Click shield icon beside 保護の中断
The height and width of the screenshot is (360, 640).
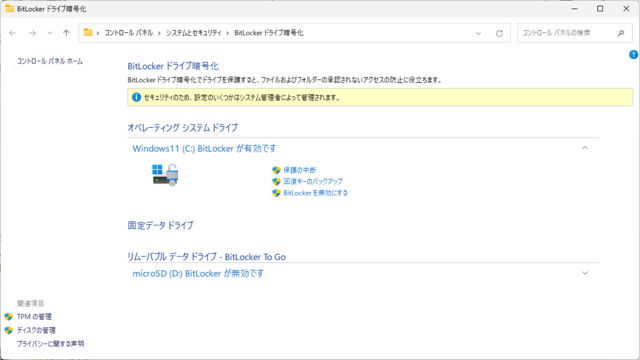click(x=276, y=170)
